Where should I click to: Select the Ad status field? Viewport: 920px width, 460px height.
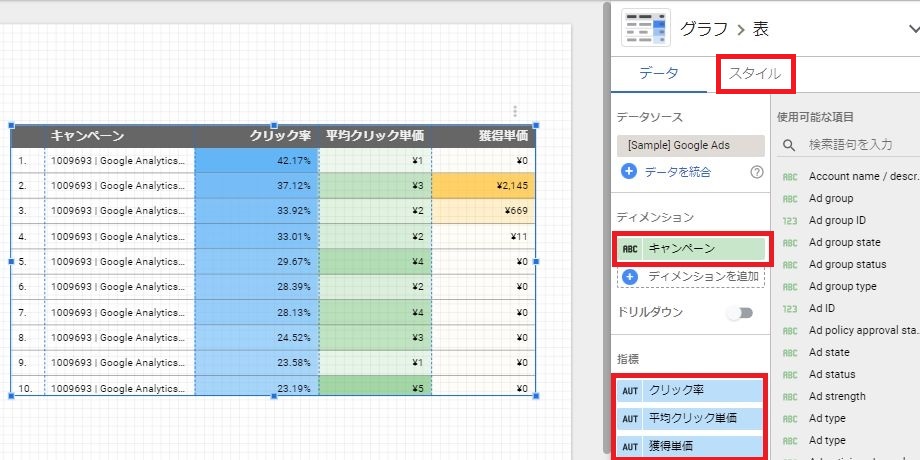click(832, 374)
